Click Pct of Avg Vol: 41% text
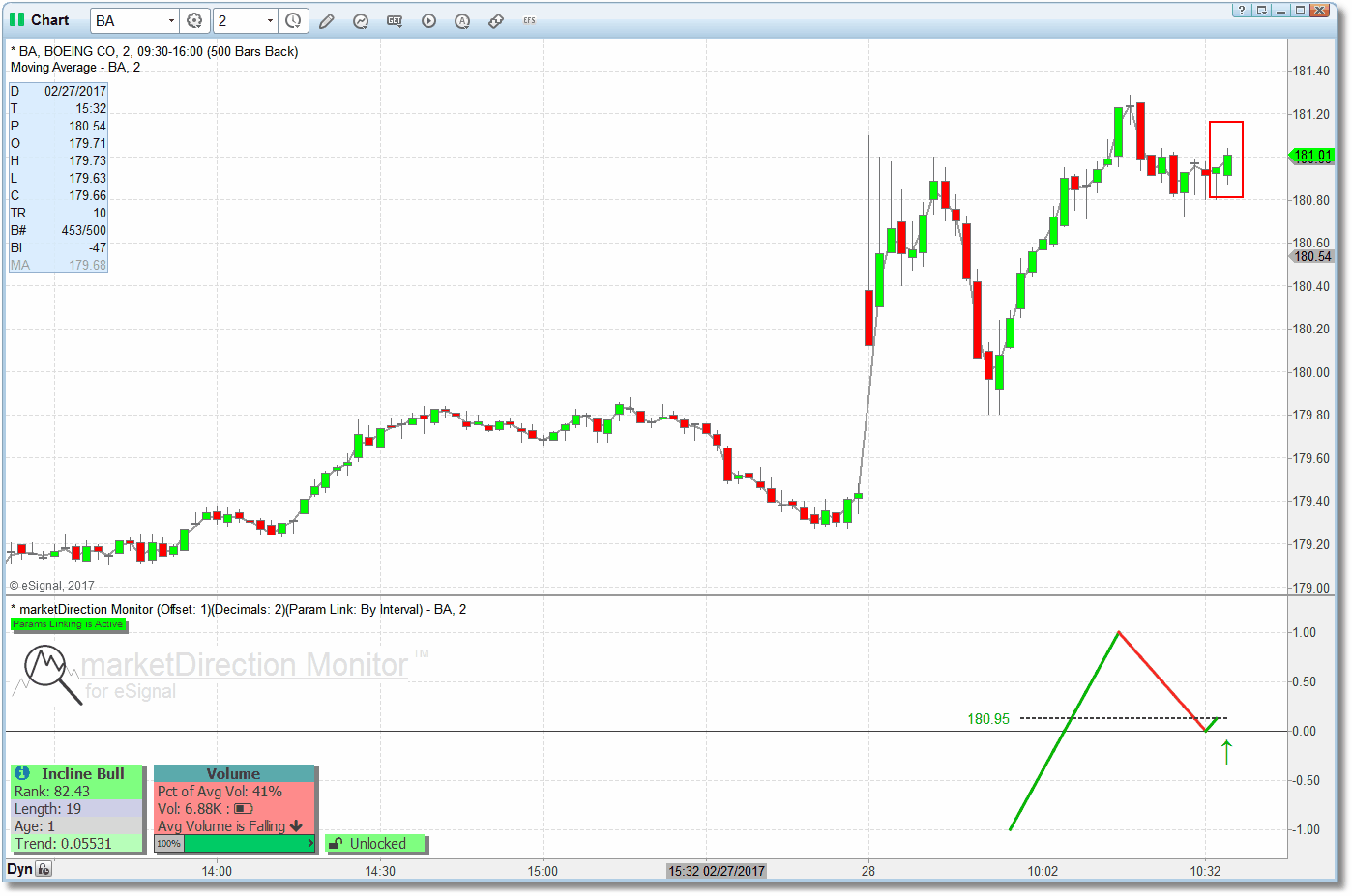Image resolution: width=1352 pixels, height=896 pixels. (x=220, y=792)
